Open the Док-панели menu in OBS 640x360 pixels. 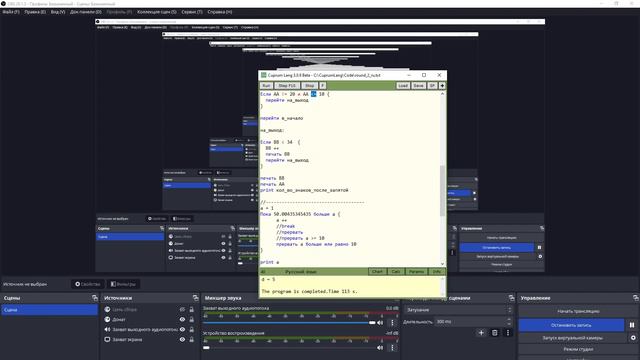[85, 12]
